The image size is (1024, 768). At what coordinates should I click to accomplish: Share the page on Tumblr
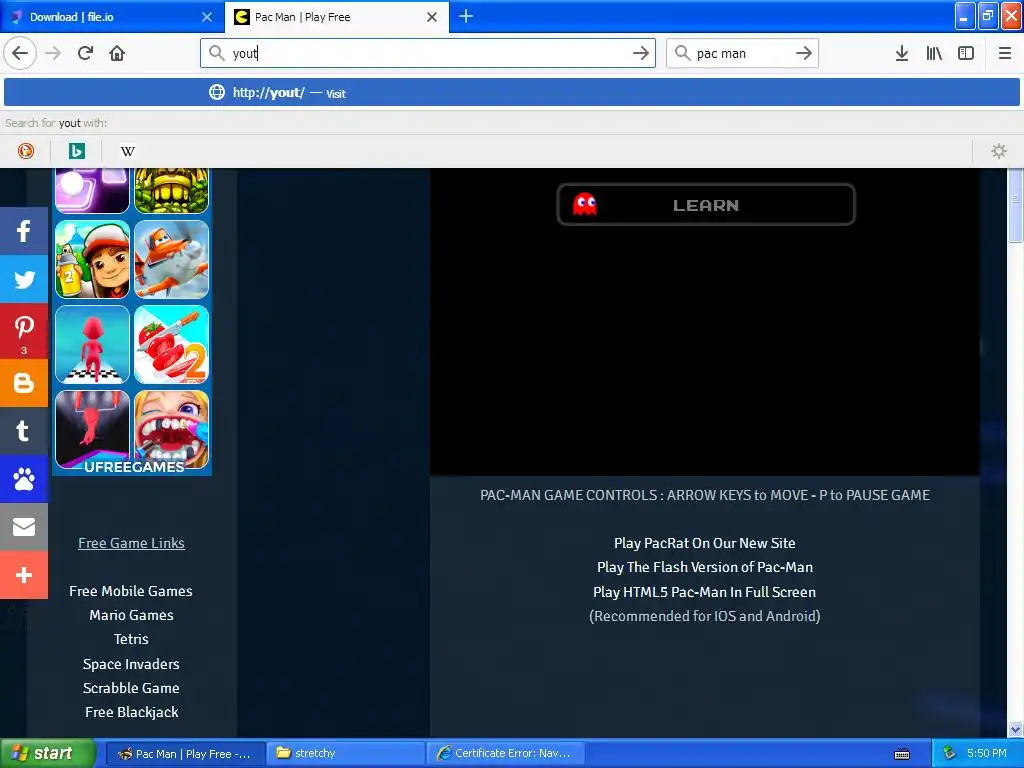pos(24,431)
